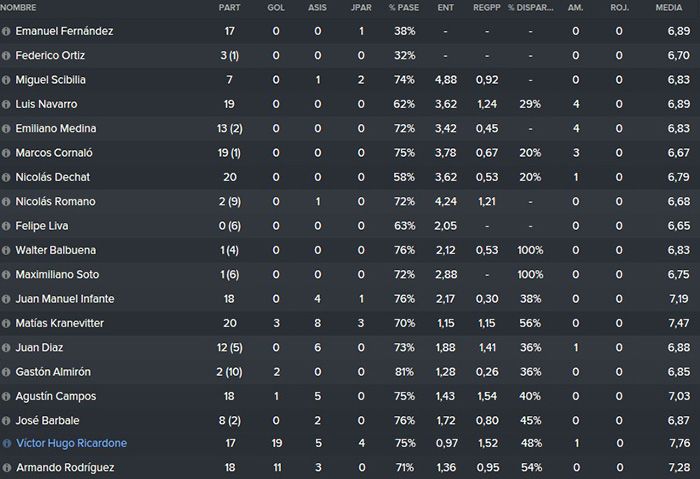Image resolution: width=700 pixels, height=479 pixels.
Task: Open Victor Hugo Ricardone player link
Action: (x=71, y=443)
